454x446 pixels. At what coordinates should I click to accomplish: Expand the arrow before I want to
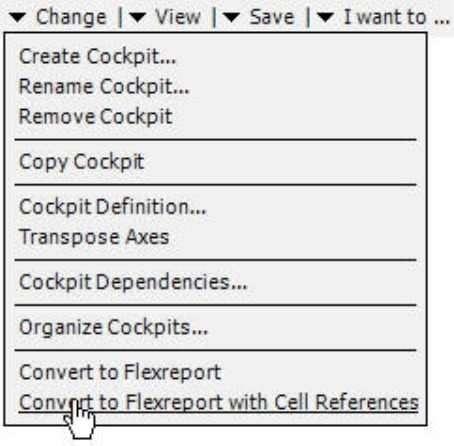(x=325, y=17)
